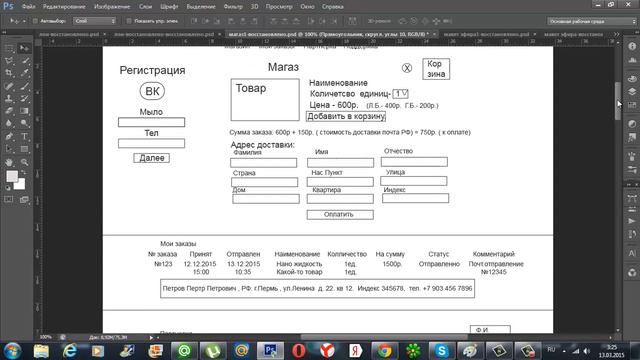640x360 pixels.
Task: Click the horizontal scrollbar thumb
Action: (384, 337)
